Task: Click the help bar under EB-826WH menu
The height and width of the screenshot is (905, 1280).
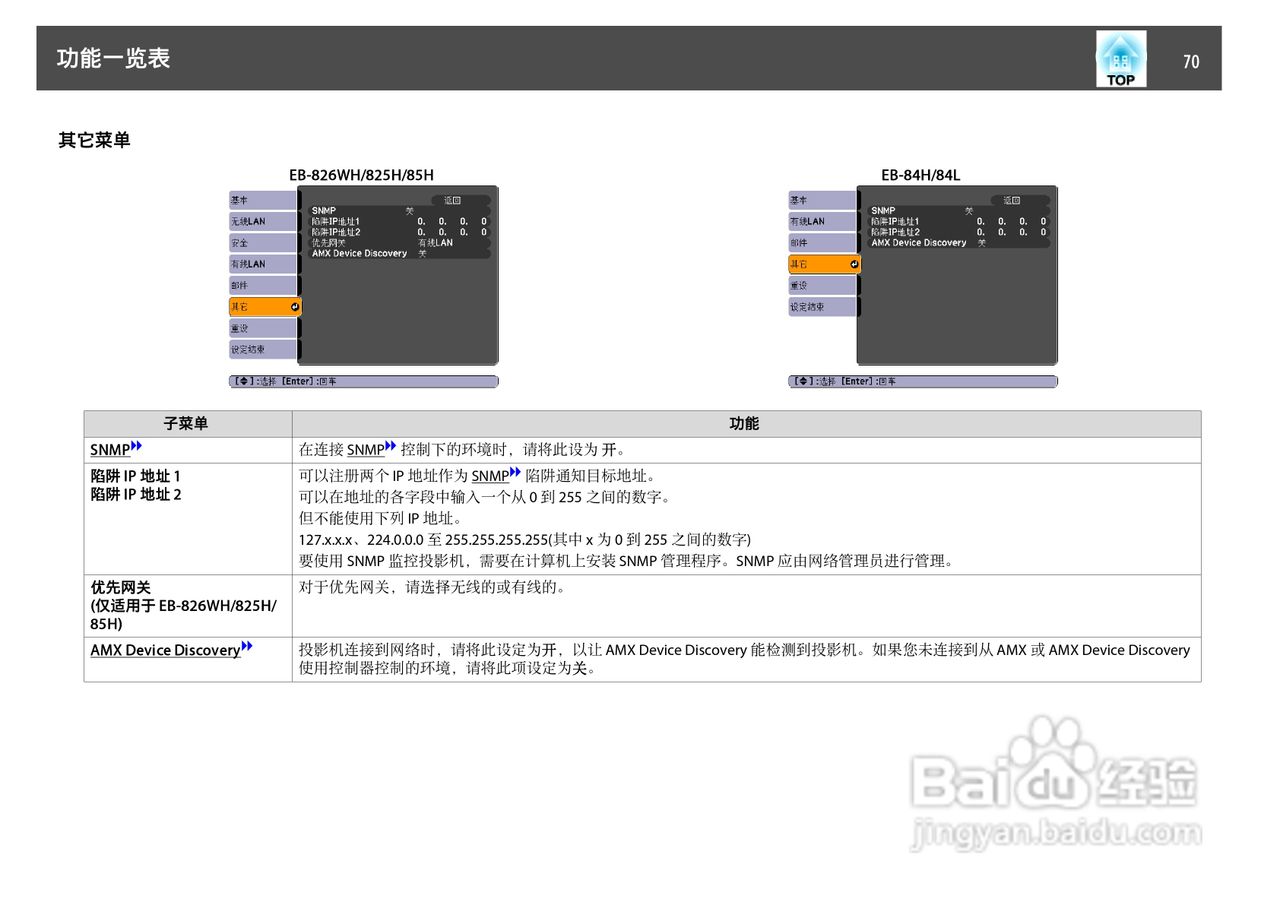Action: [x=363, y=381]
